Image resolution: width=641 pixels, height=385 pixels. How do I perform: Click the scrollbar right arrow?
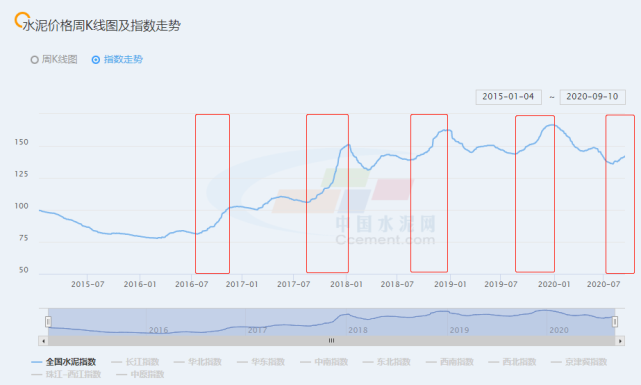pyautogui.click(x=620, y=340)
